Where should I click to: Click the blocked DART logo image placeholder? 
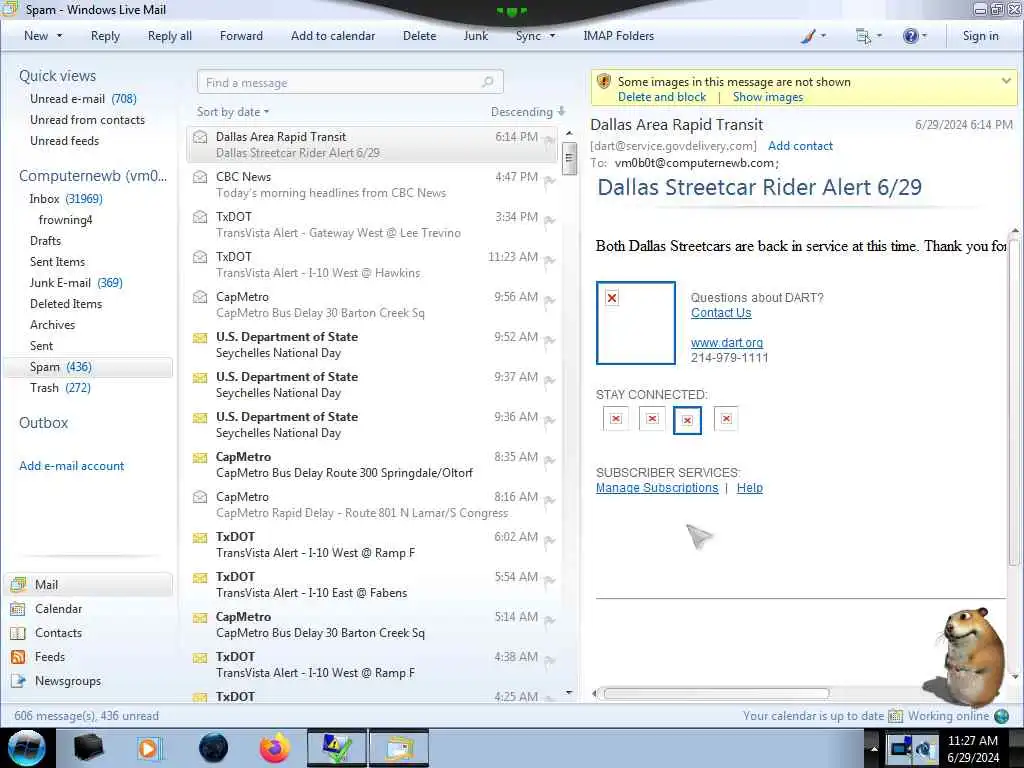635,323
